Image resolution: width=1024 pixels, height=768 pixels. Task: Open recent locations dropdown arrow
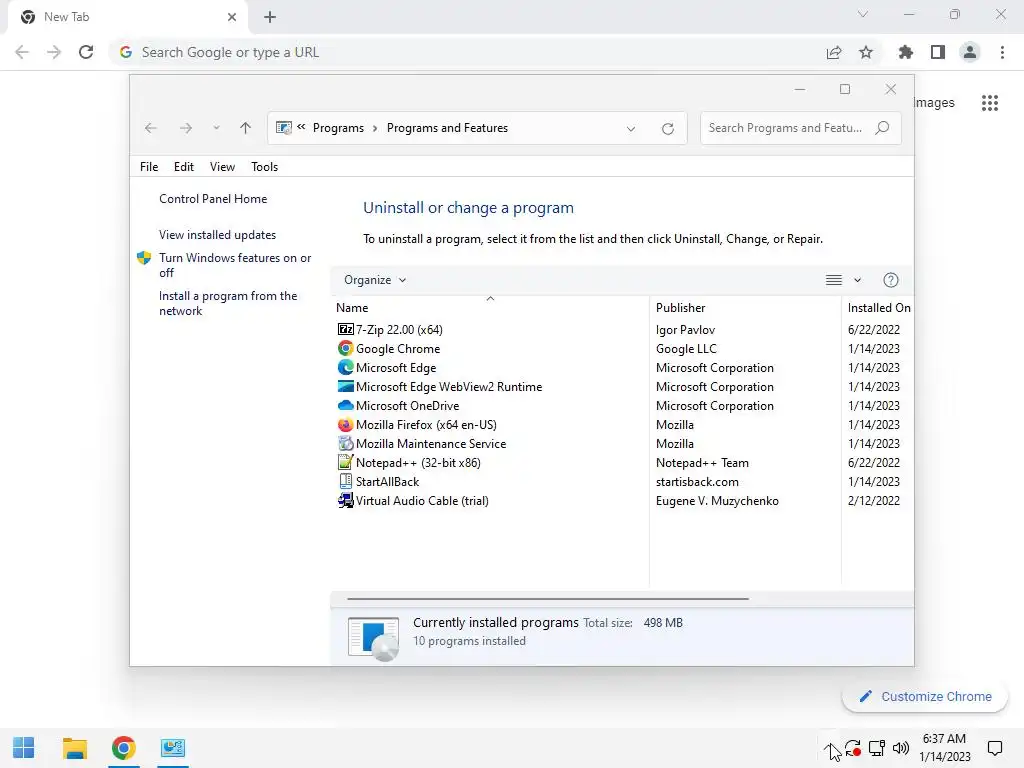(216, 128)
